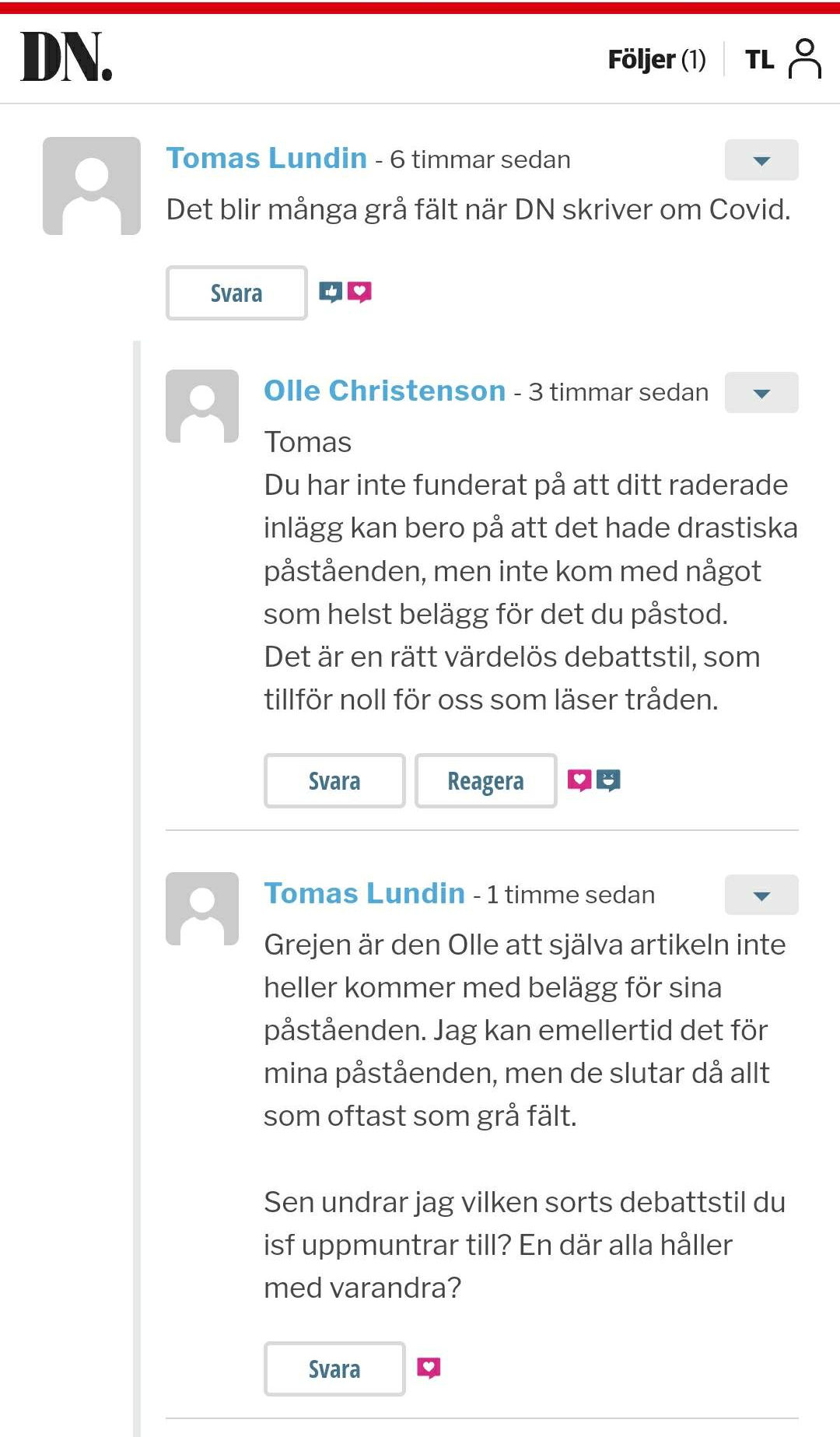Open the DN logo home link

[66, 57]
